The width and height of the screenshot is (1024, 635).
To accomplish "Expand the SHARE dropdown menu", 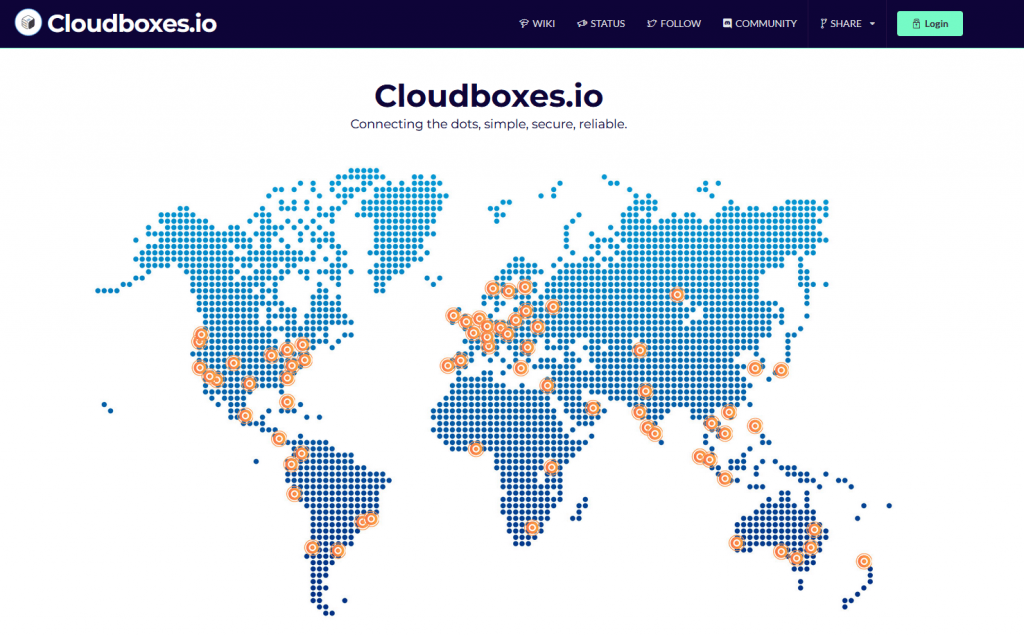I will pos(847,24).
